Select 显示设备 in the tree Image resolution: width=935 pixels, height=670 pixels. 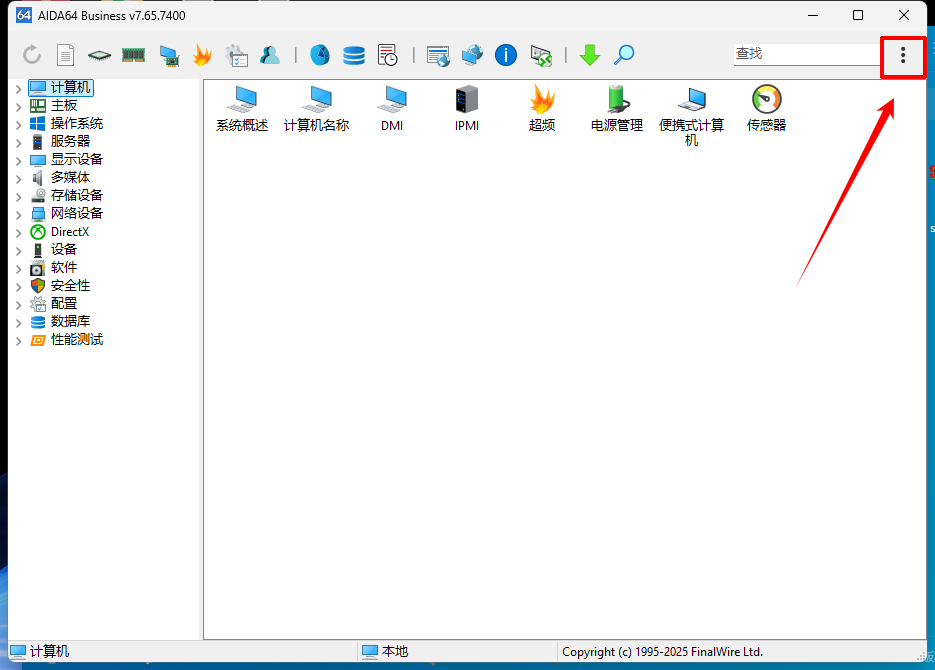pyautogui.click(x=67, y=159)
